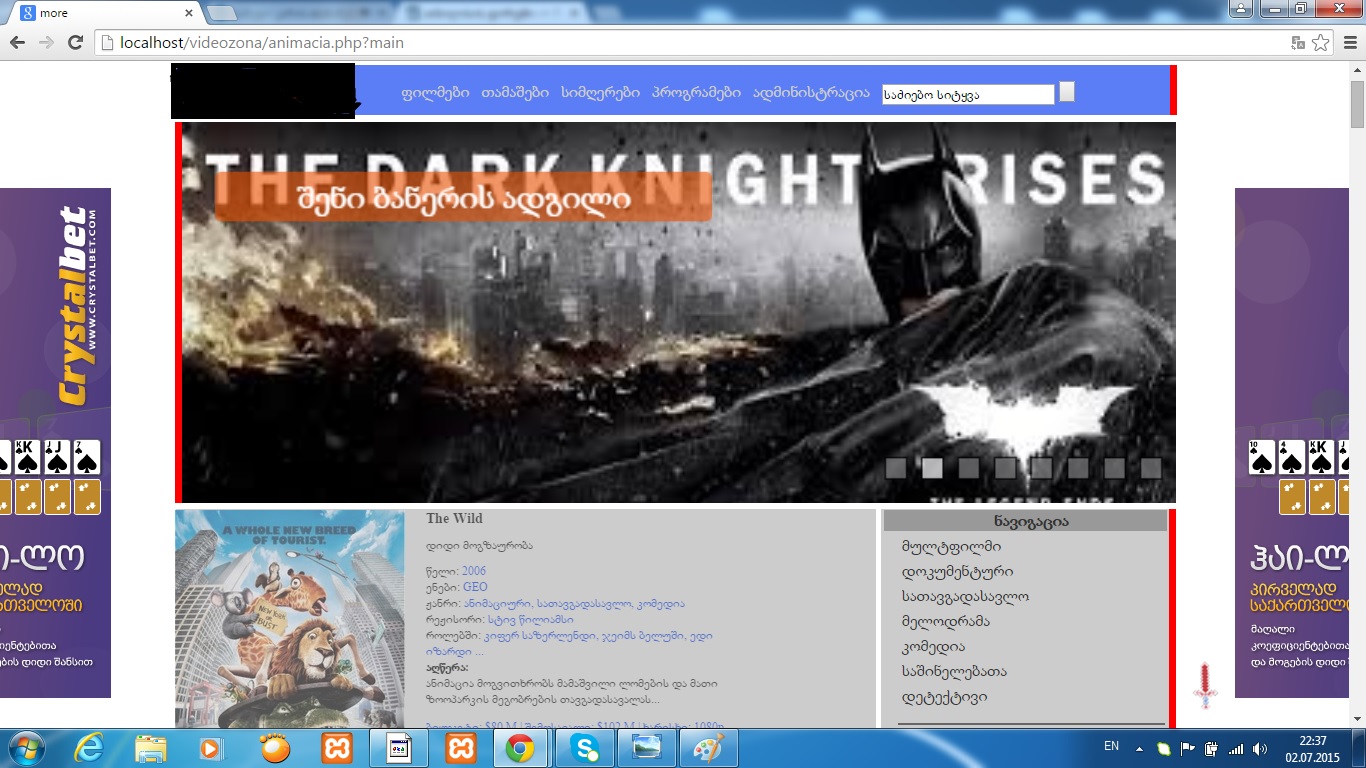Select the first banner slide indicator square

coord(896,468)
